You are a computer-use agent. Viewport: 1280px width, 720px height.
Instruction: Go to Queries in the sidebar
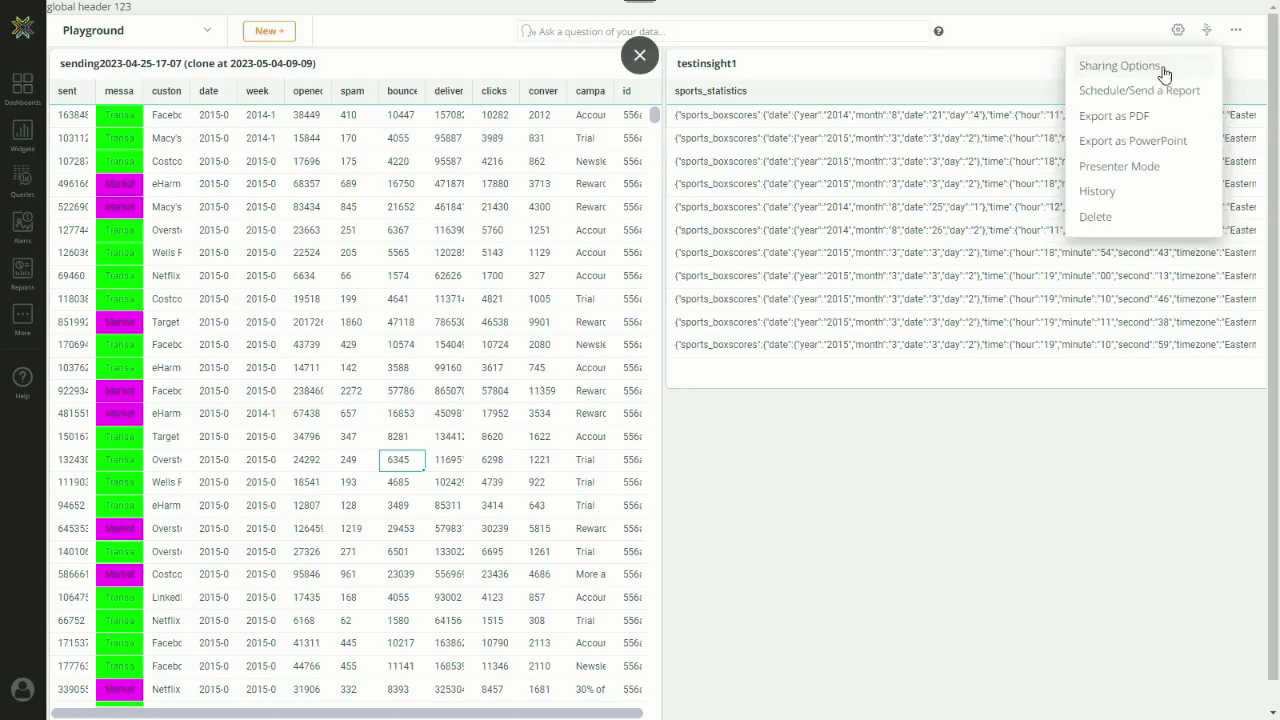(22, 181)
